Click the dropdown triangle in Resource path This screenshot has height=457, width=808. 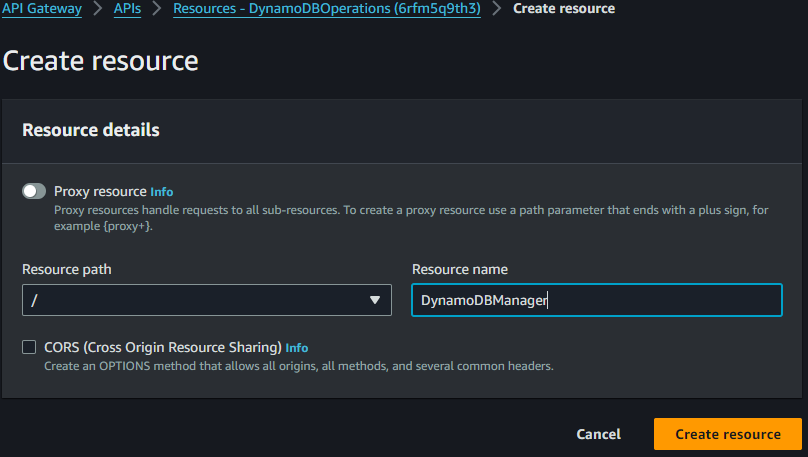tap(375, 300)
